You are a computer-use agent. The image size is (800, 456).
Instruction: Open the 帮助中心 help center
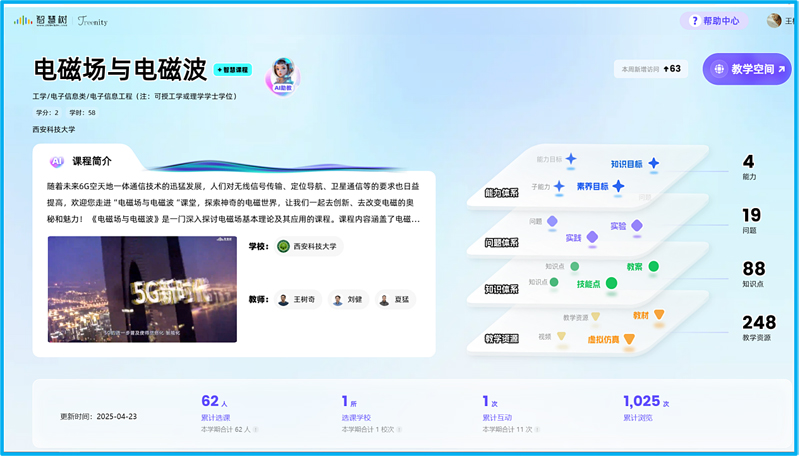[x=714, y=20]
